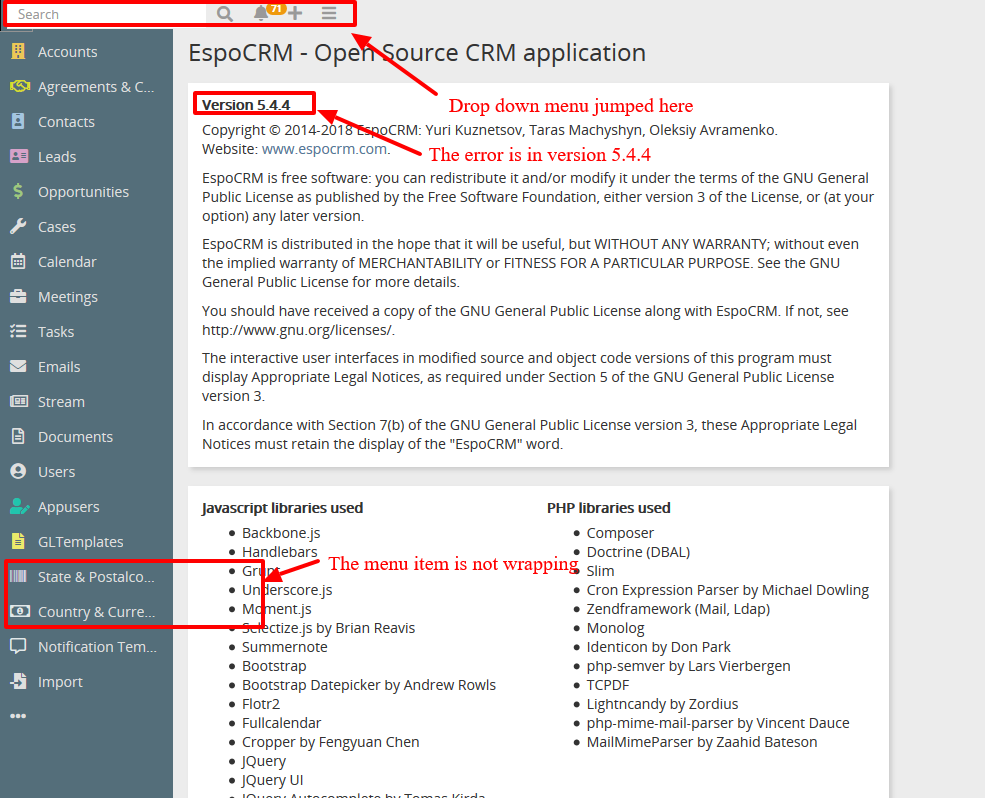Screen dimensions: 985x798
Task: Click the Cases wrench icon
Action: pos(18,226)
